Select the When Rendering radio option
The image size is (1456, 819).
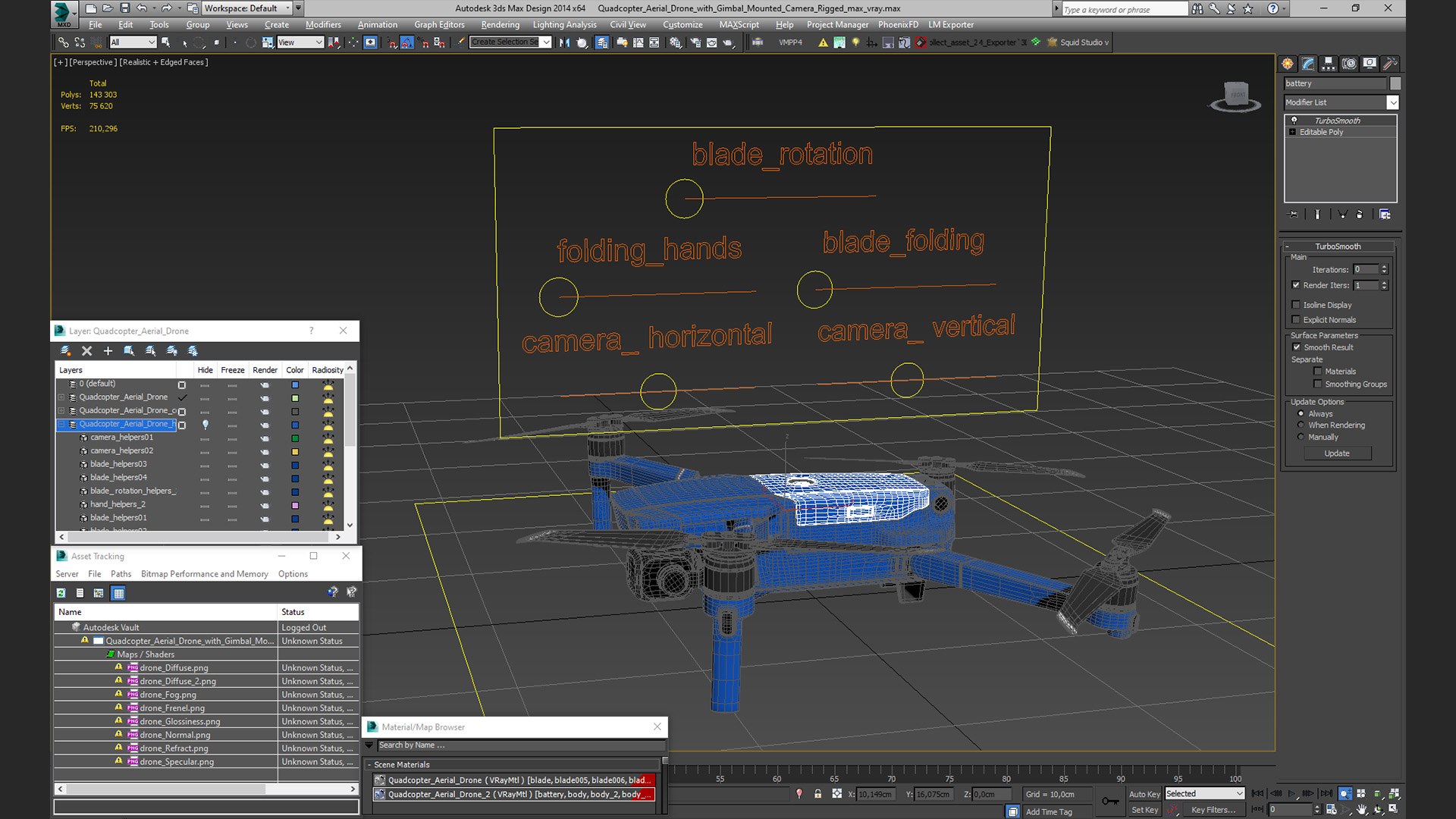(1301, 425)
